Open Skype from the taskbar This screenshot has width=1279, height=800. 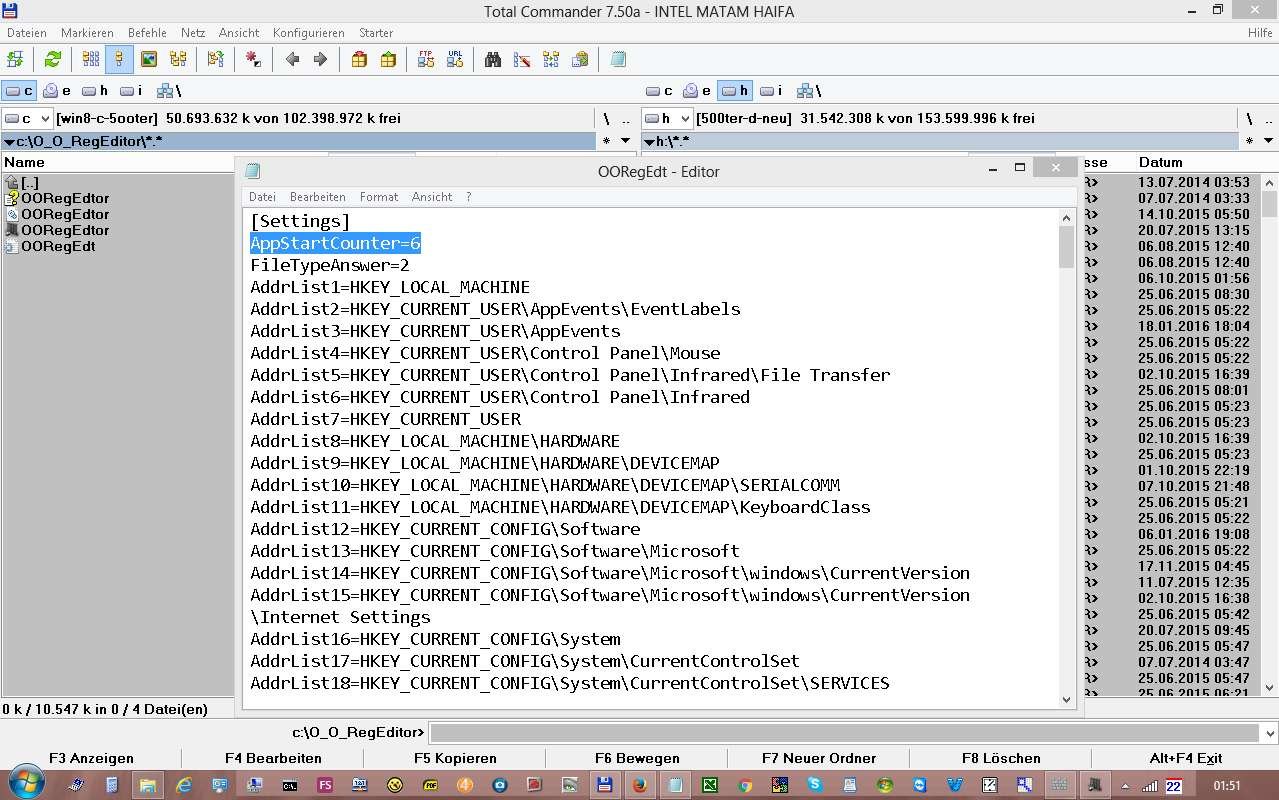(814, 785)
